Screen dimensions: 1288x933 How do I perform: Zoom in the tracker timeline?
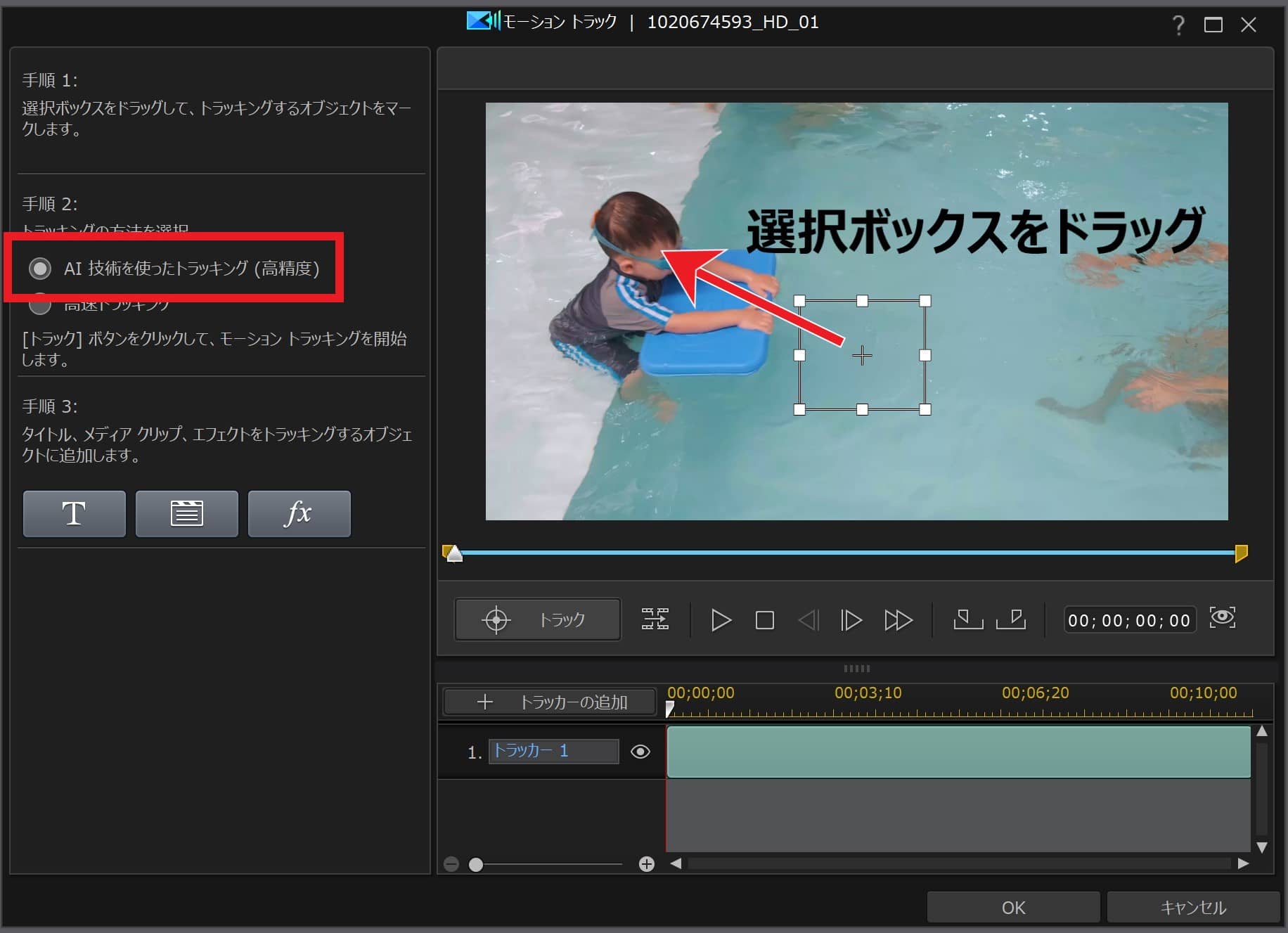[x=647, y=864]
